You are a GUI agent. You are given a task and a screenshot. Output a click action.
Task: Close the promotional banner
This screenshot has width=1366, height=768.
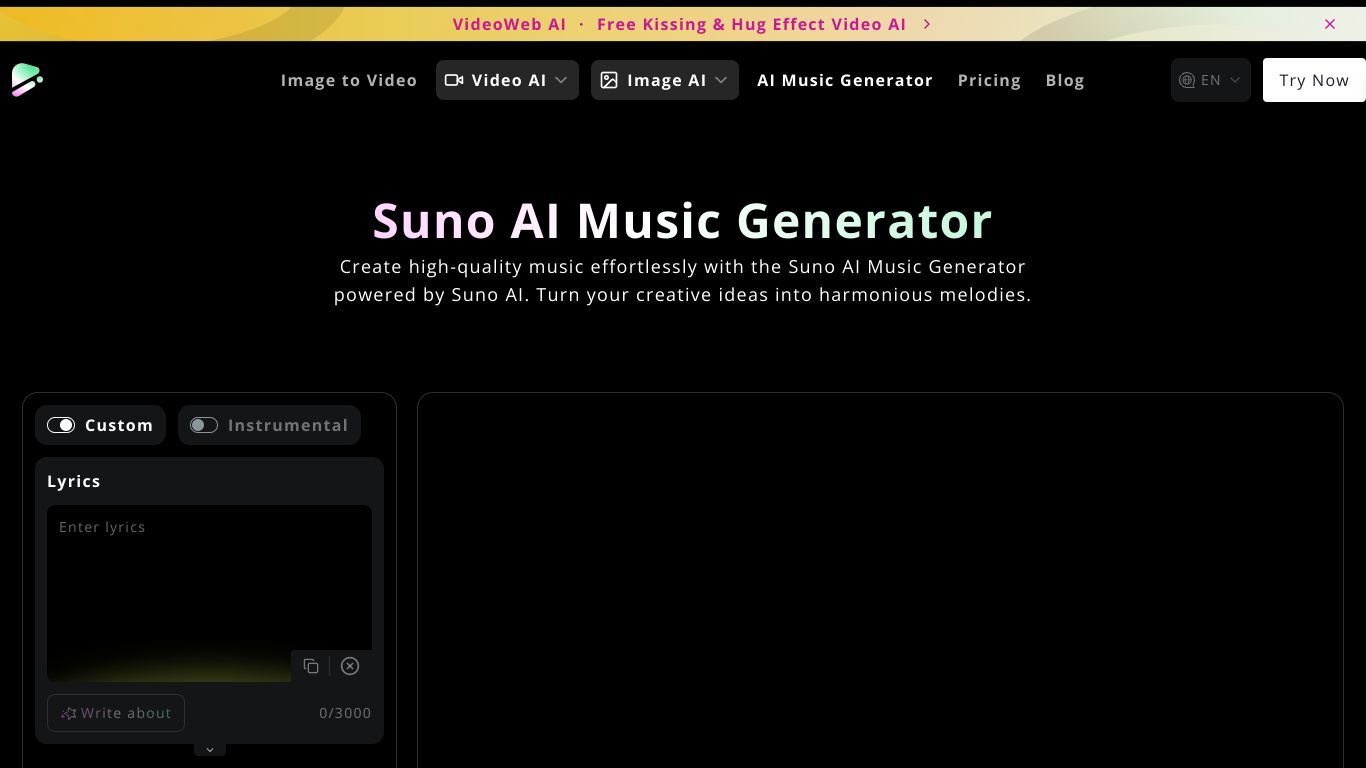(1330, 24)
